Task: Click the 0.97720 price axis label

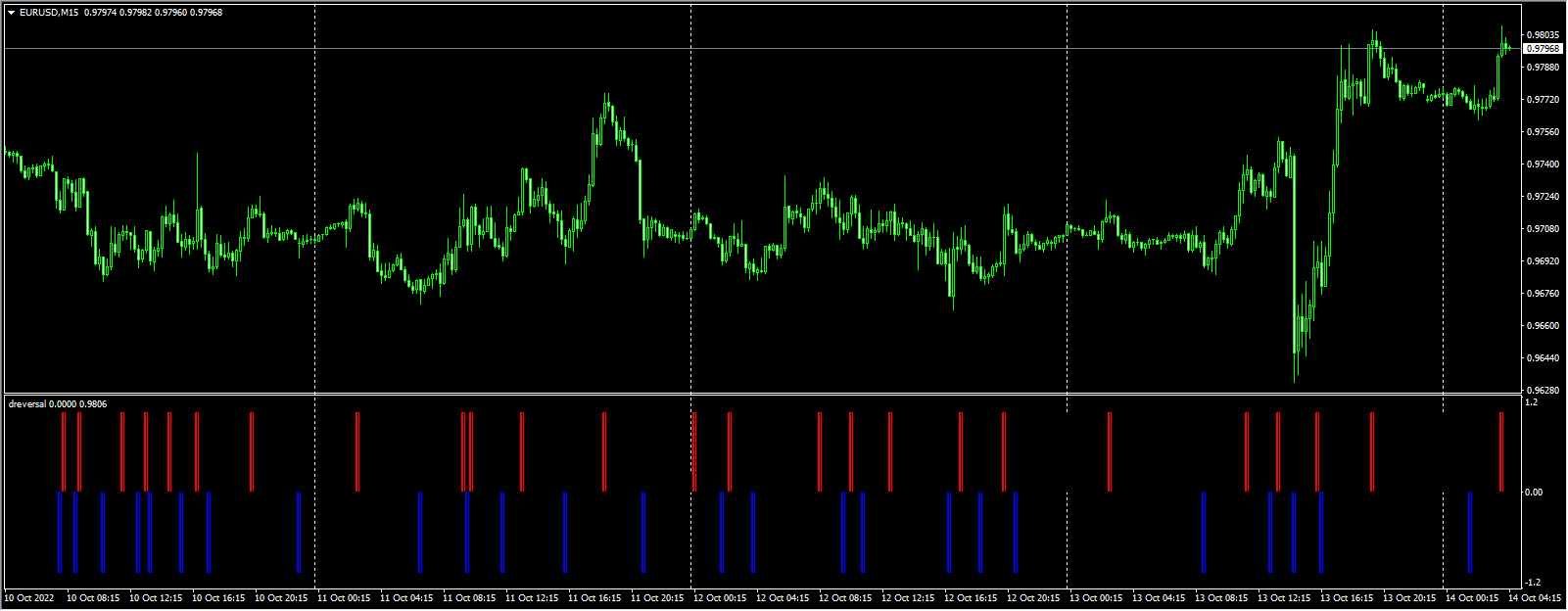Action: [x=1544, y=100]
